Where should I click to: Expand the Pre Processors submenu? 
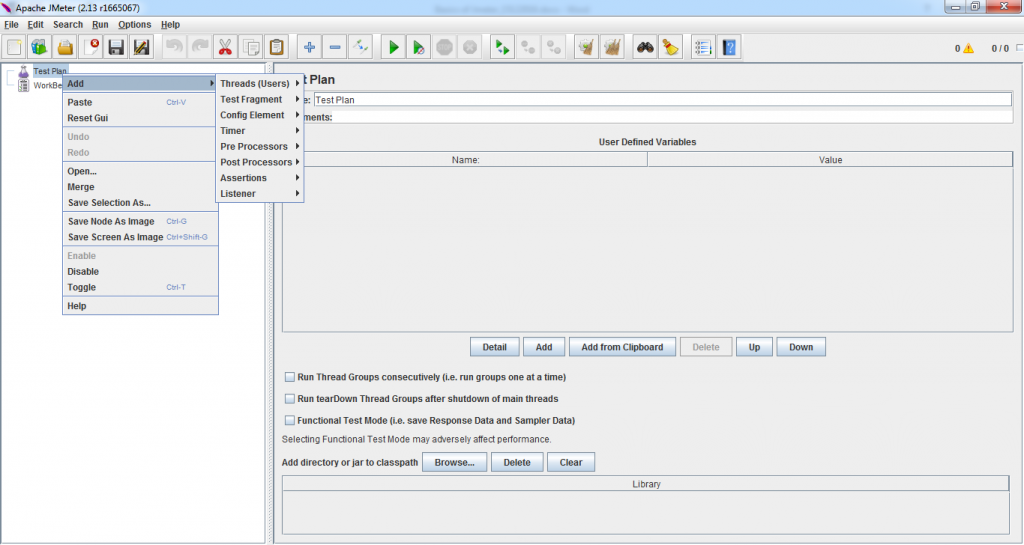(260, 146)
